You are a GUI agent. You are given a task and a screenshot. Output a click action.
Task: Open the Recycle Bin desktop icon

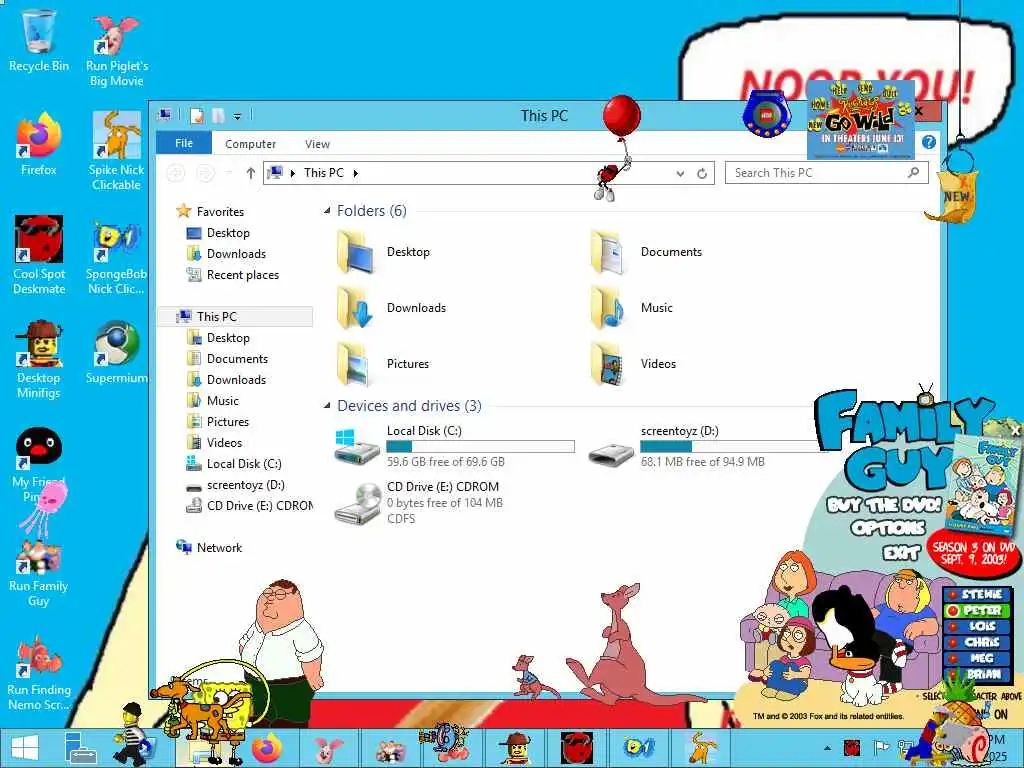tap(39, 40)
